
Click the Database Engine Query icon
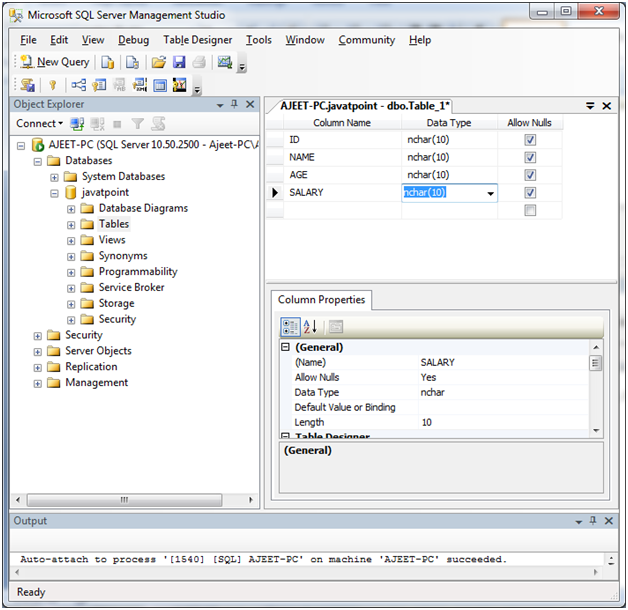(107, 62)
